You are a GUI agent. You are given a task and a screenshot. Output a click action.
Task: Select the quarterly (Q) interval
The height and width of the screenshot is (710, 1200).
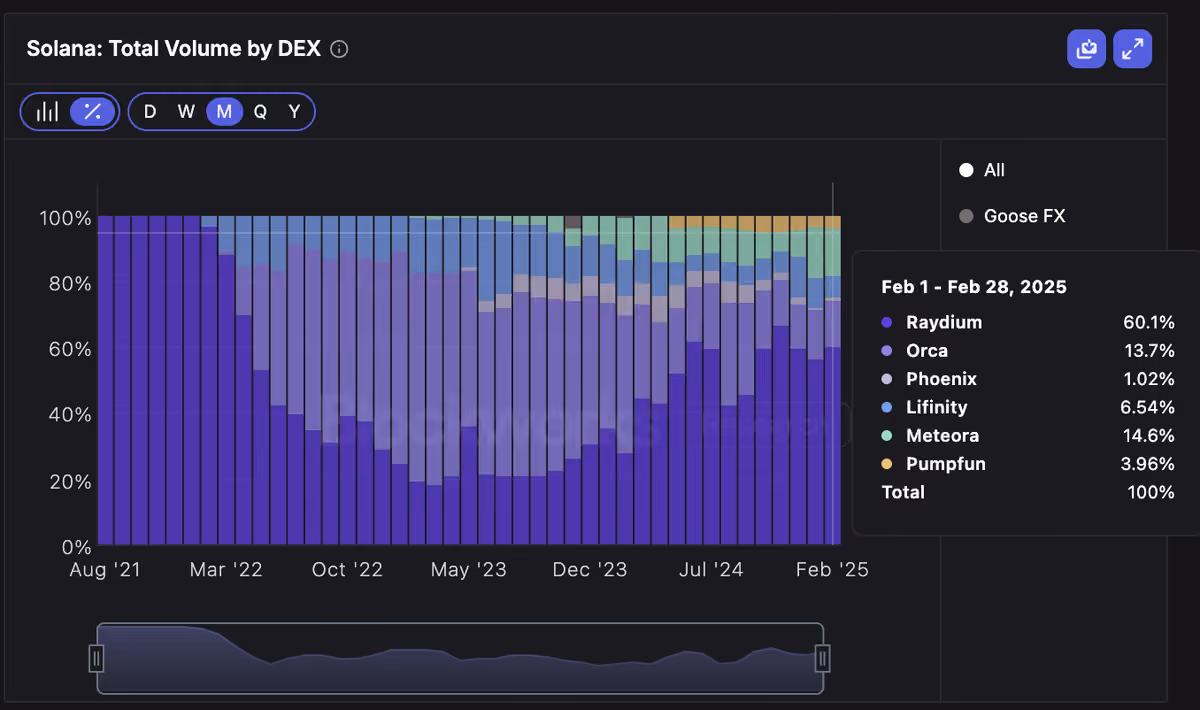click(x=260, y=112)
